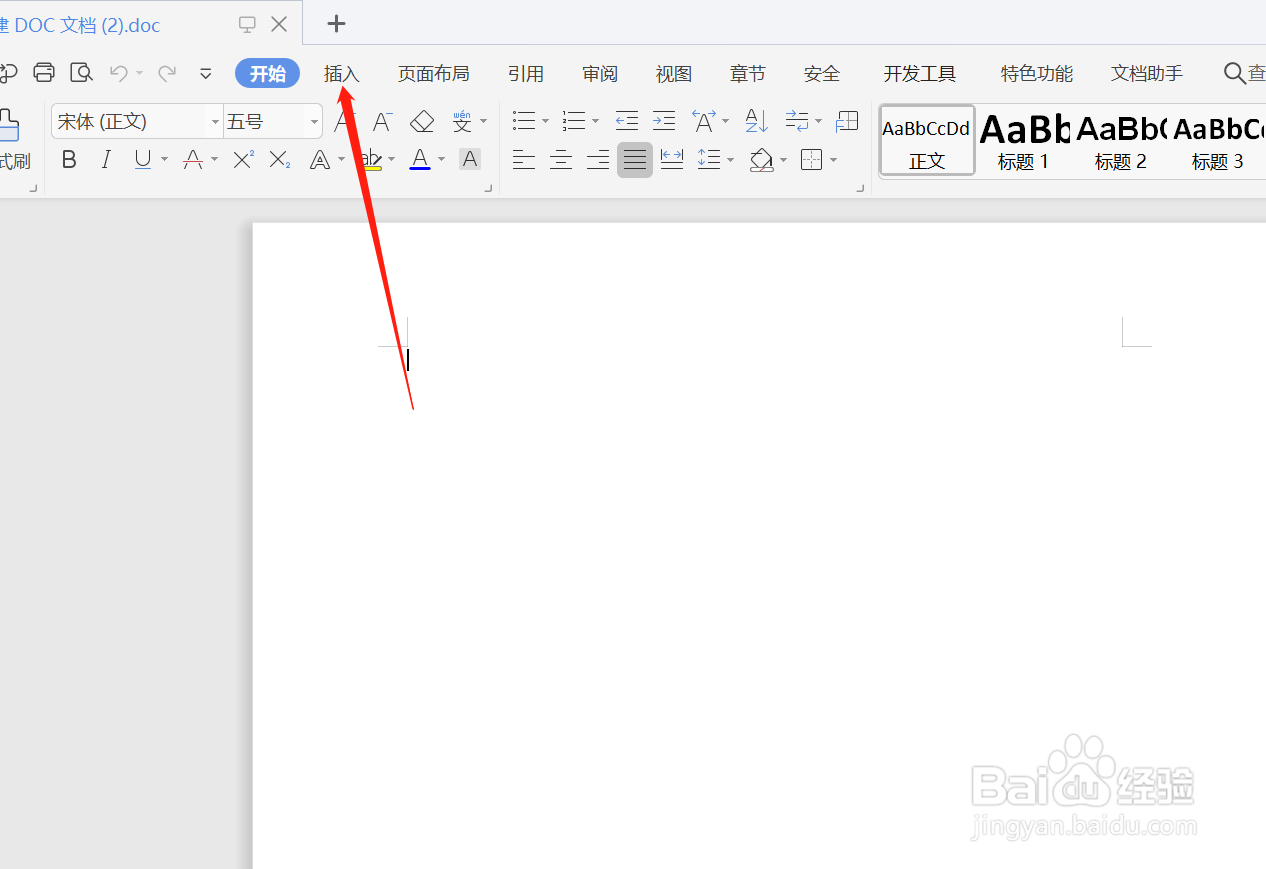
Task: Apply yellow highlight color
Action: coord(371,159)
